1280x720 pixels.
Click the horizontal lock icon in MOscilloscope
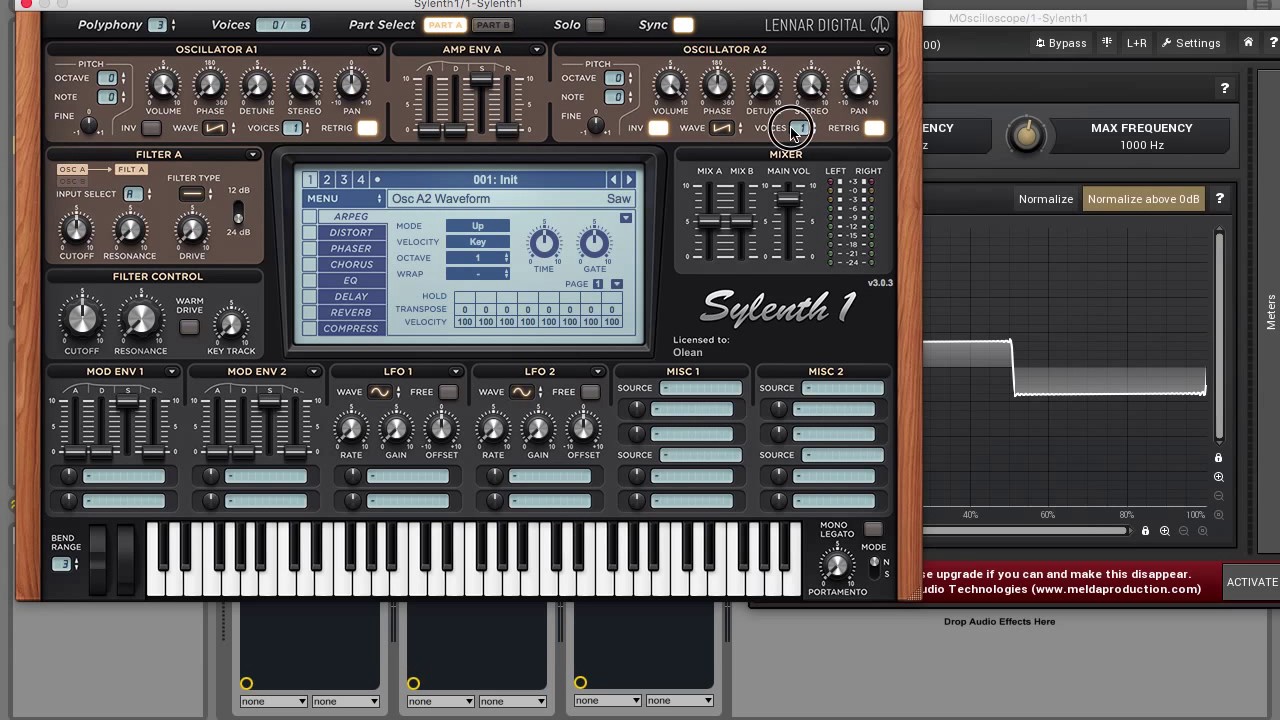coord(1145,531)
